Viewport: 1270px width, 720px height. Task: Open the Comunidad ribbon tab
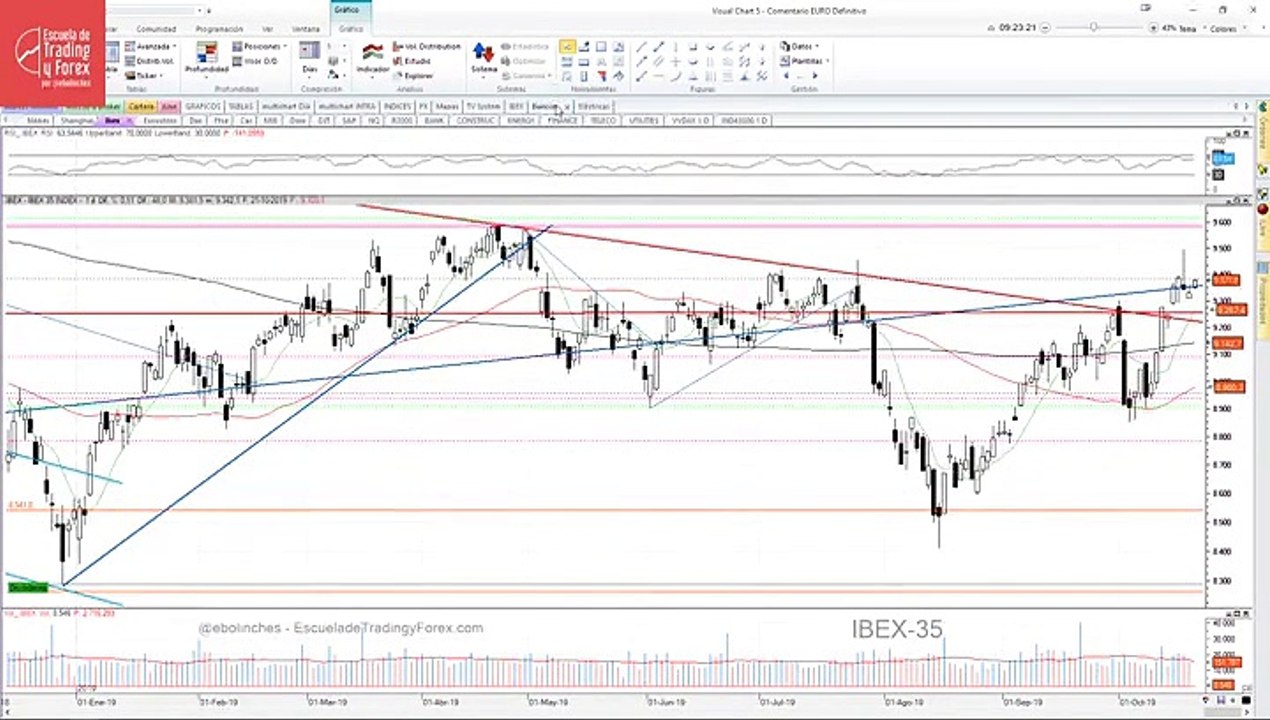(156, 29)
